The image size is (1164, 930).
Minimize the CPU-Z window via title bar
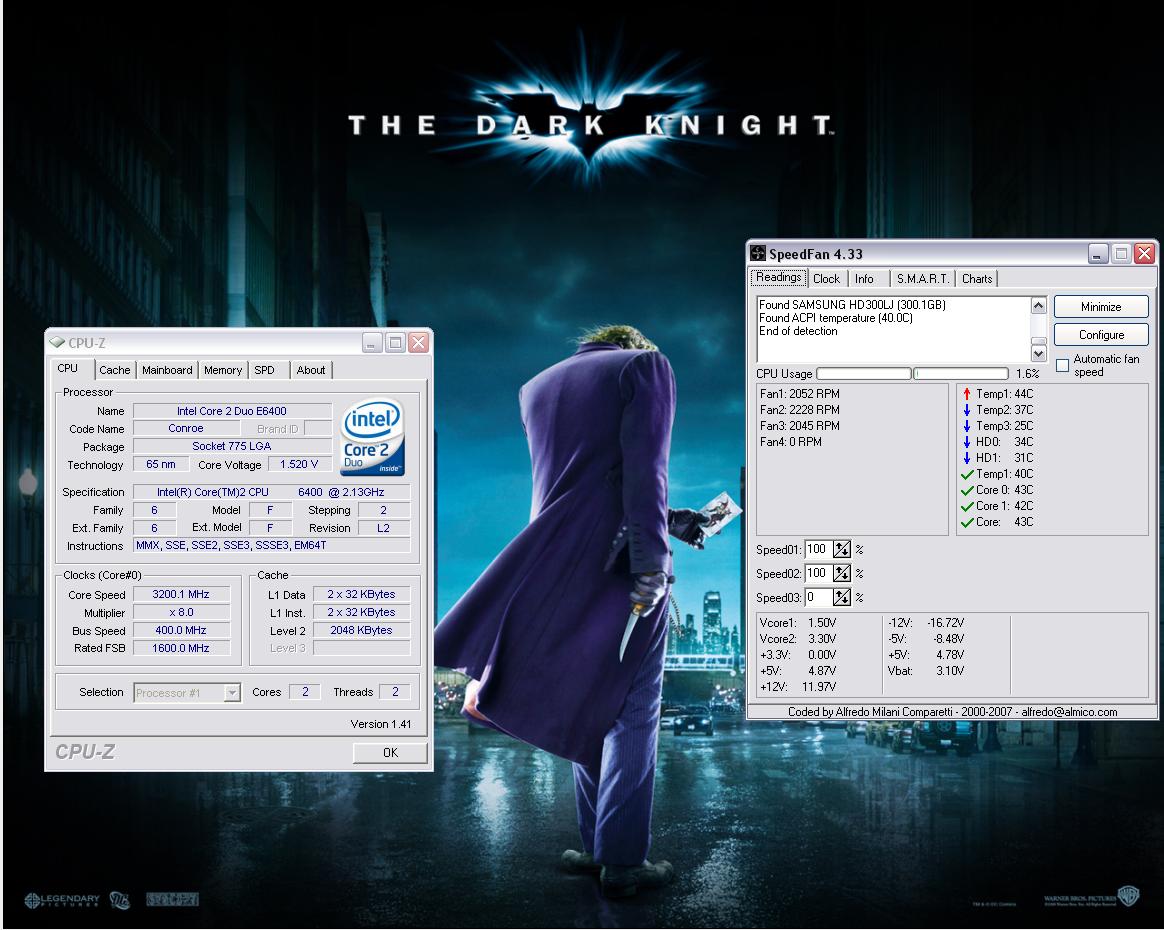pyautogui.click(x=373, y=342)
